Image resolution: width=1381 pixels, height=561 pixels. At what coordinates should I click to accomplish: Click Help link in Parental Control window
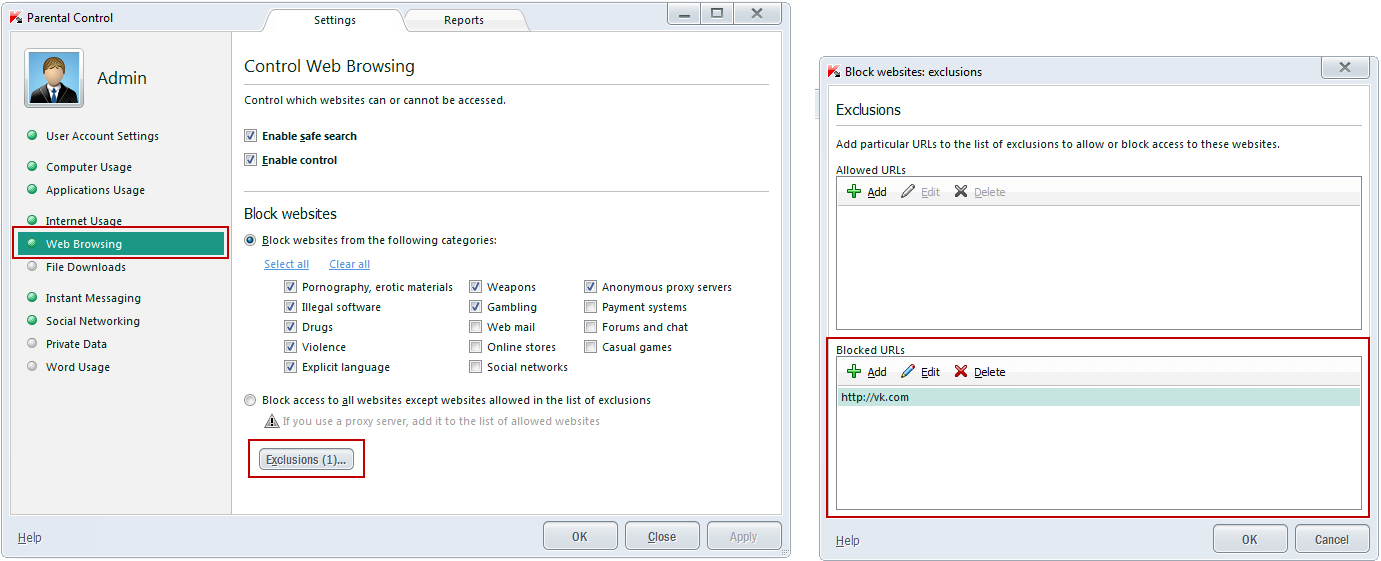click(x=30, y=537)
